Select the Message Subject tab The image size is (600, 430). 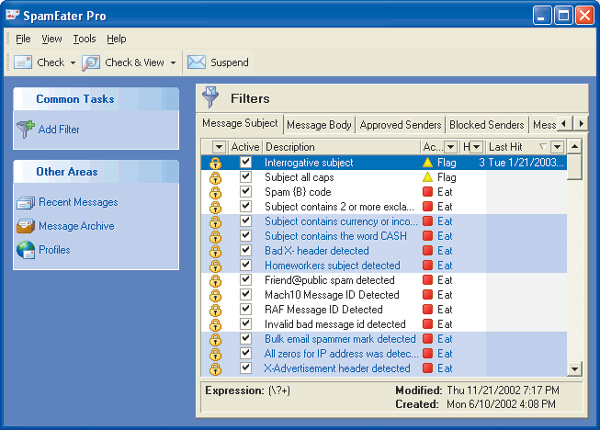click(x=240, y=123)
